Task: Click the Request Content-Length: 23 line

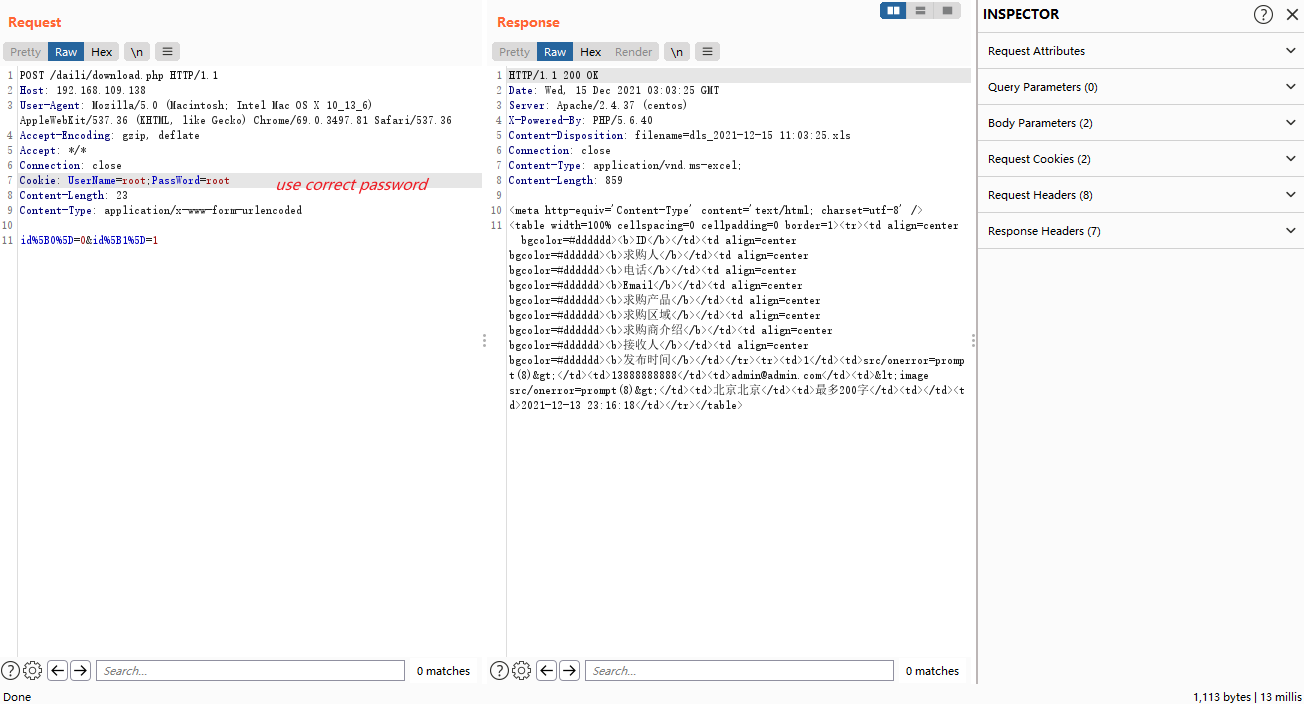Action: point(74,196)
